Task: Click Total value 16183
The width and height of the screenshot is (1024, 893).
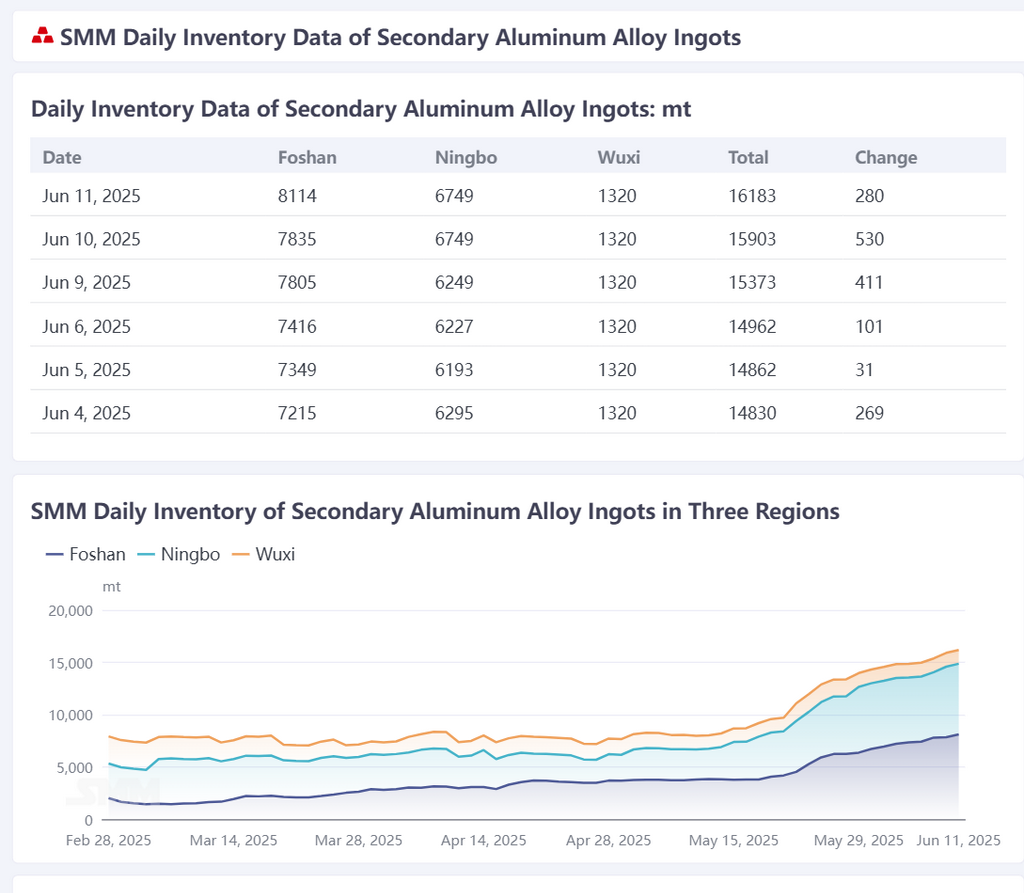Action: (x=752, y=196)
